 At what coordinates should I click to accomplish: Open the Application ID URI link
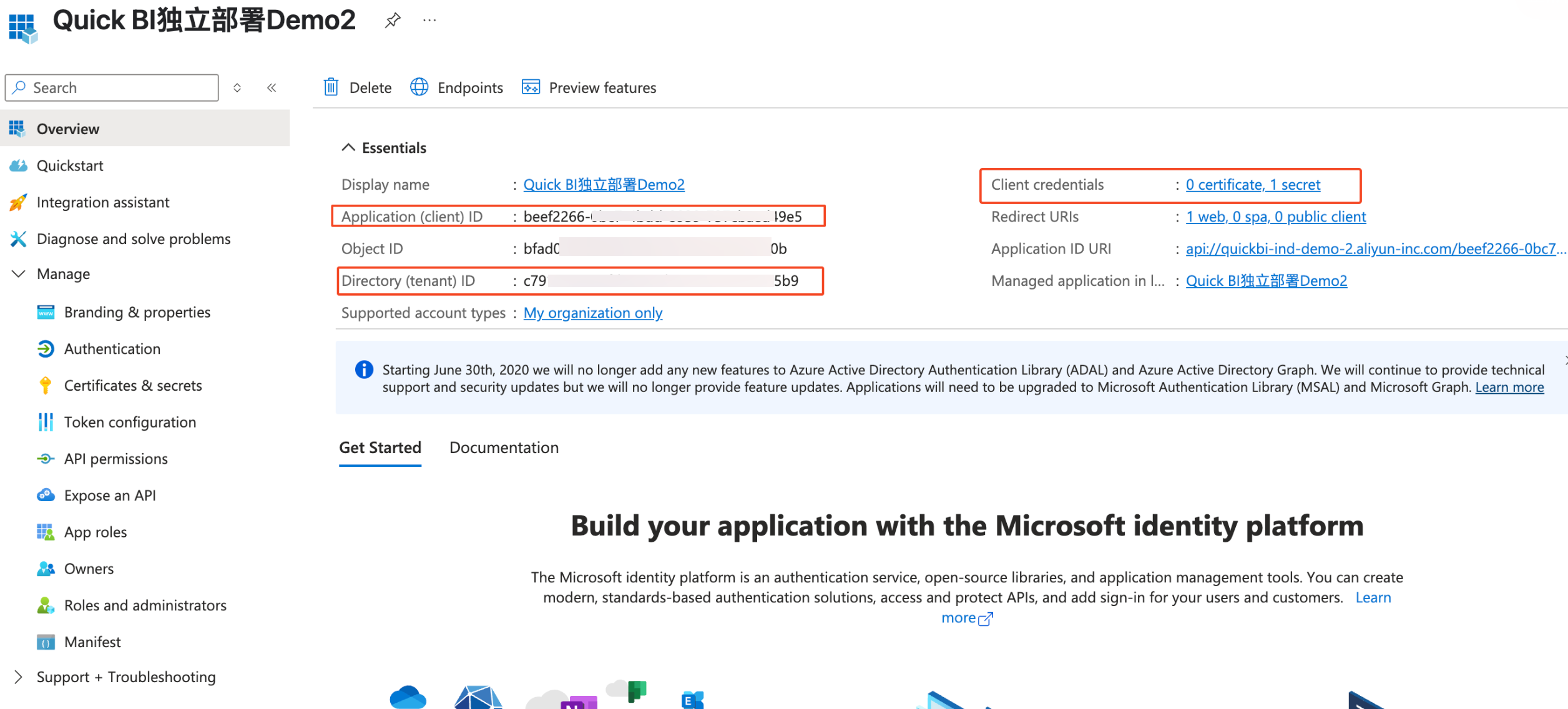tap(1376, 249)
